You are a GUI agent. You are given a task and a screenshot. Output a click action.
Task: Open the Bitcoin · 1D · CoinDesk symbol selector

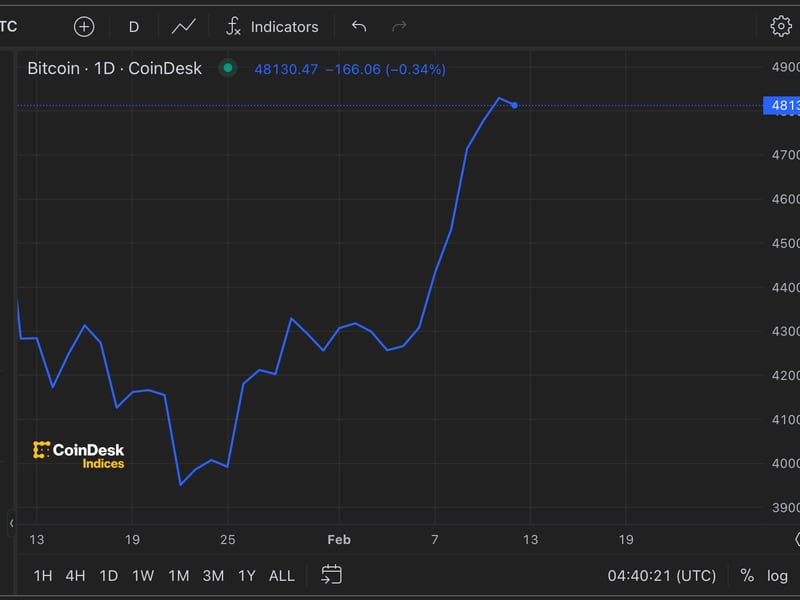click(x=113, y=68)
